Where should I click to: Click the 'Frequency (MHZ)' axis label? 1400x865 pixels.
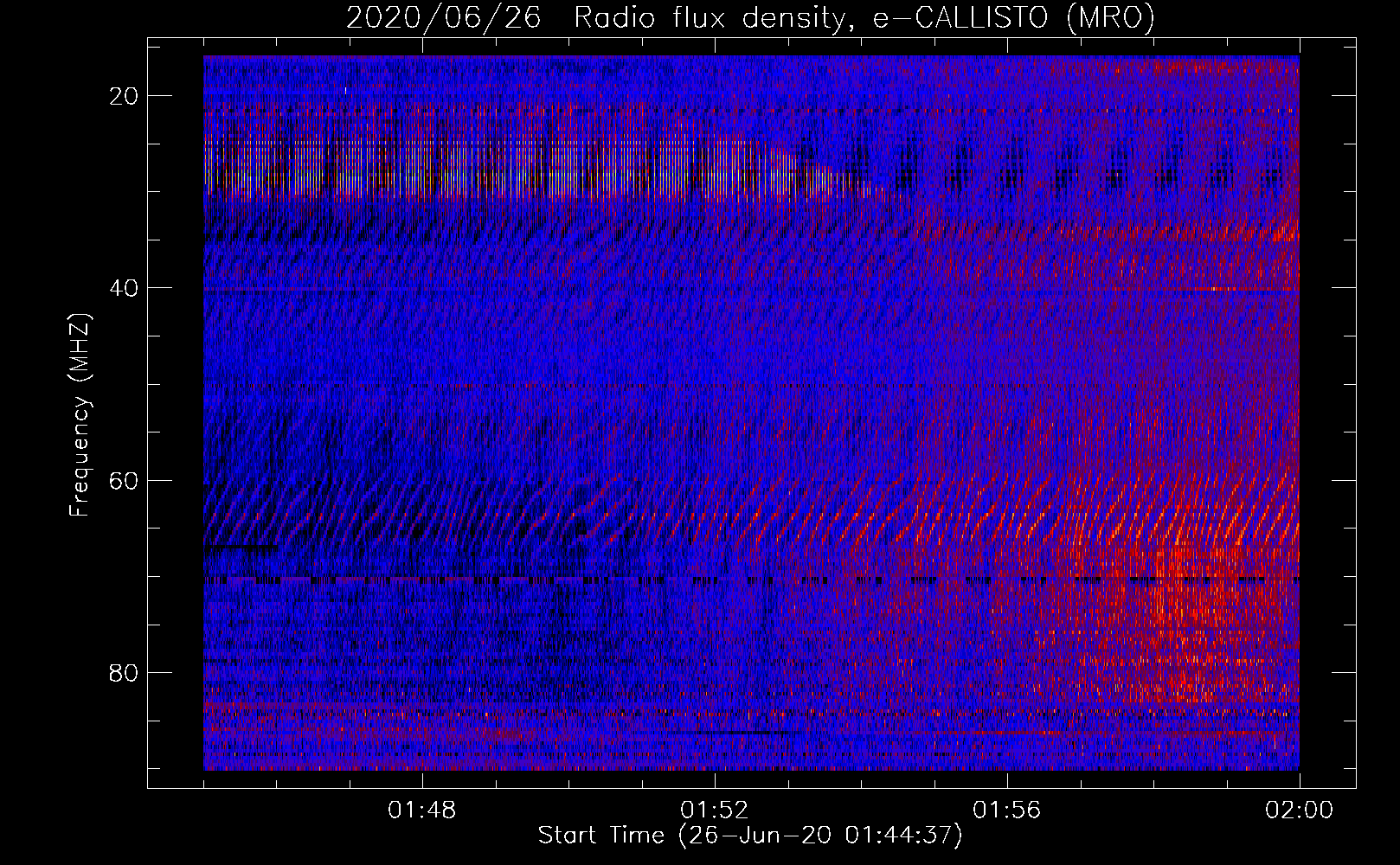click(80, 414)
